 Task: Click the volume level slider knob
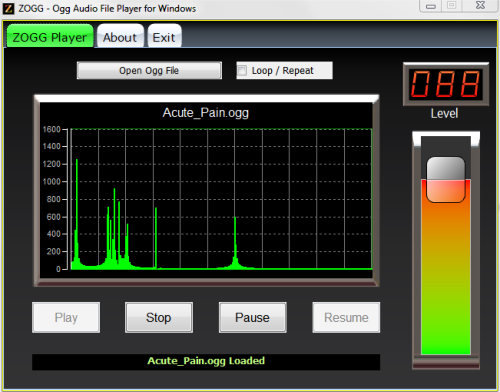click(x=446, y=179)
